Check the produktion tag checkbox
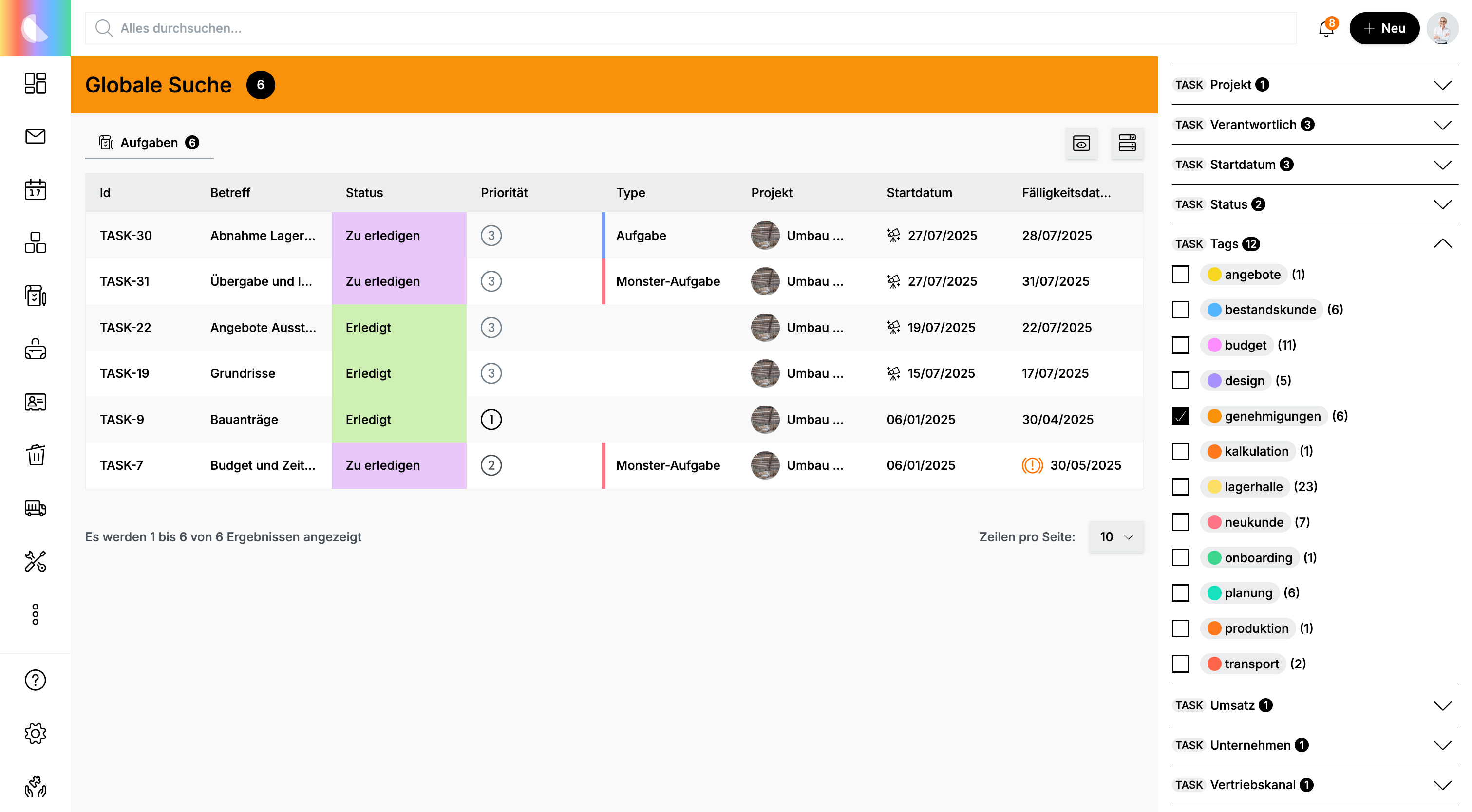 pyautogui.click(x=1181, y=628)
